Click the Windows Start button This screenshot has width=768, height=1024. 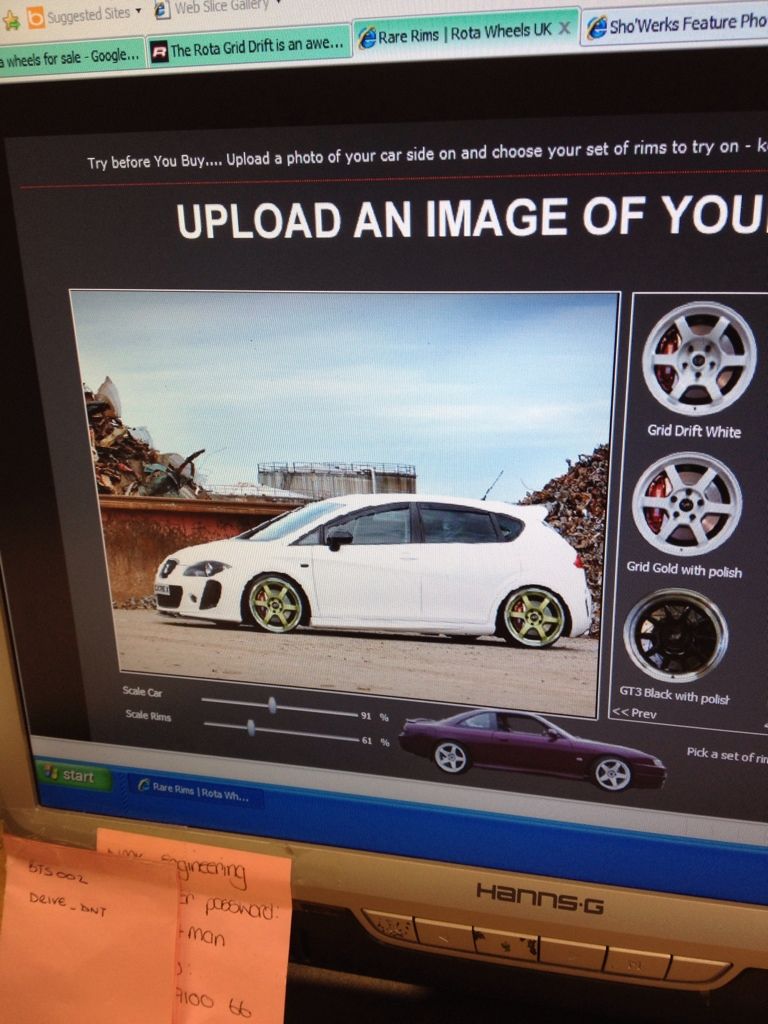point(72,774)
